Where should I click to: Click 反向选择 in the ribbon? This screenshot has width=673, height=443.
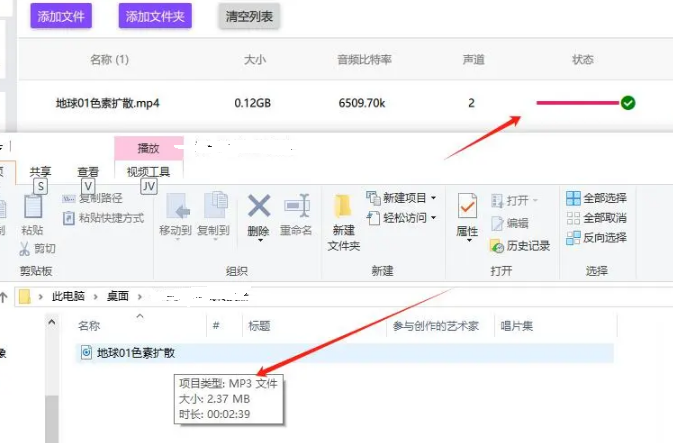(596, 237)
